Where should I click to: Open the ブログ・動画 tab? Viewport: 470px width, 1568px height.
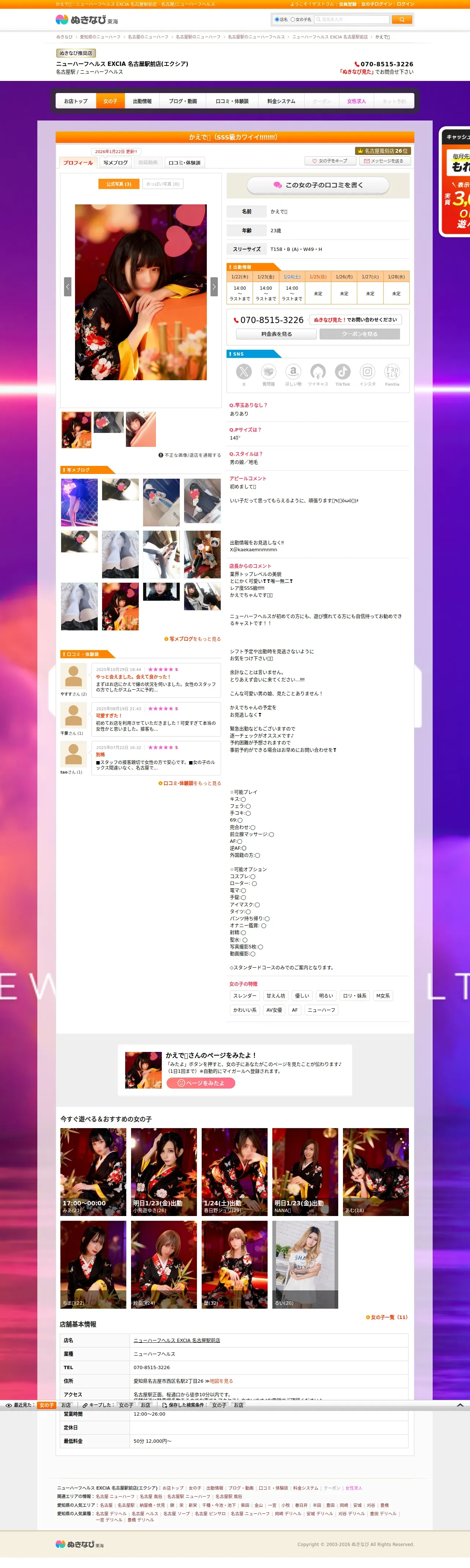[183, 101]
